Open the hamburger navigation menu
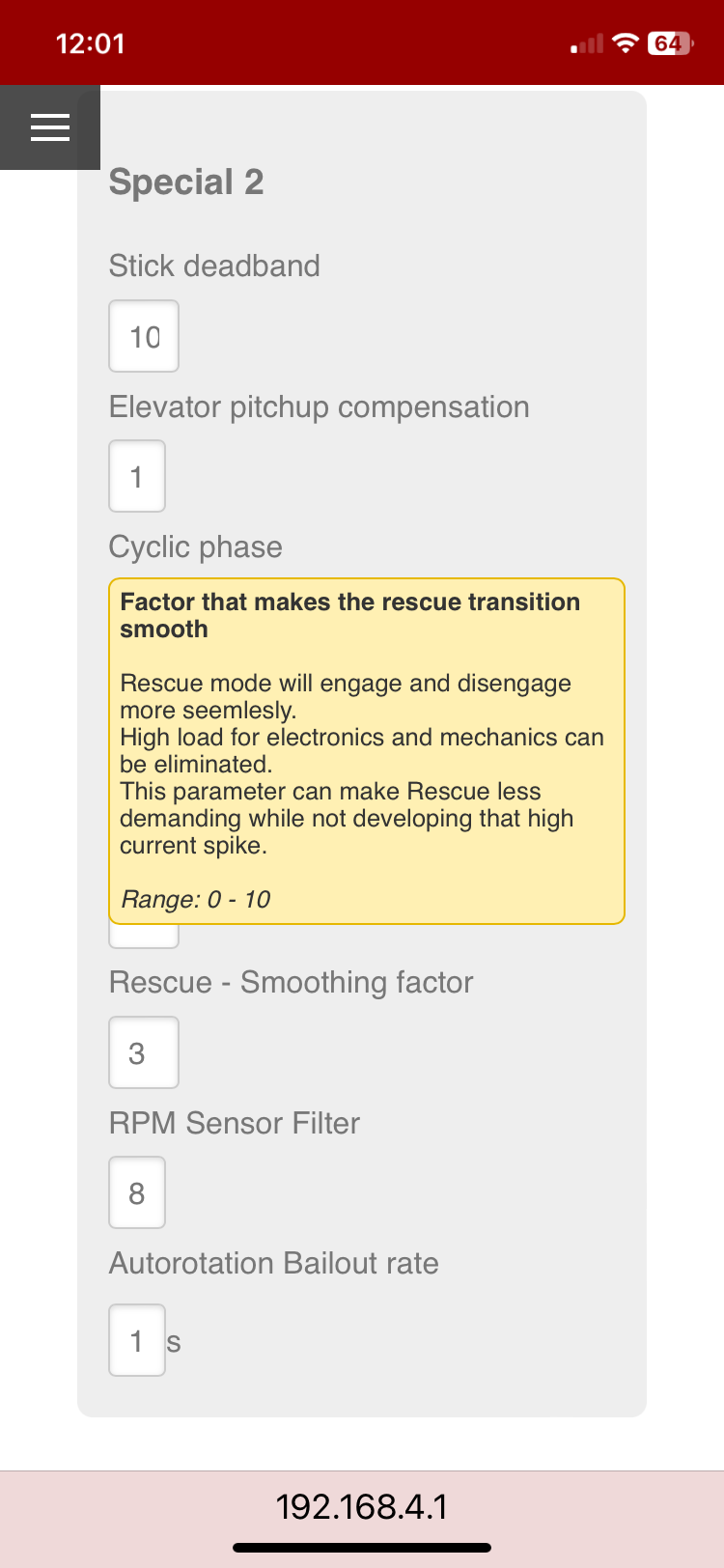Viewport: 724px width, 1568px height. 50,127
